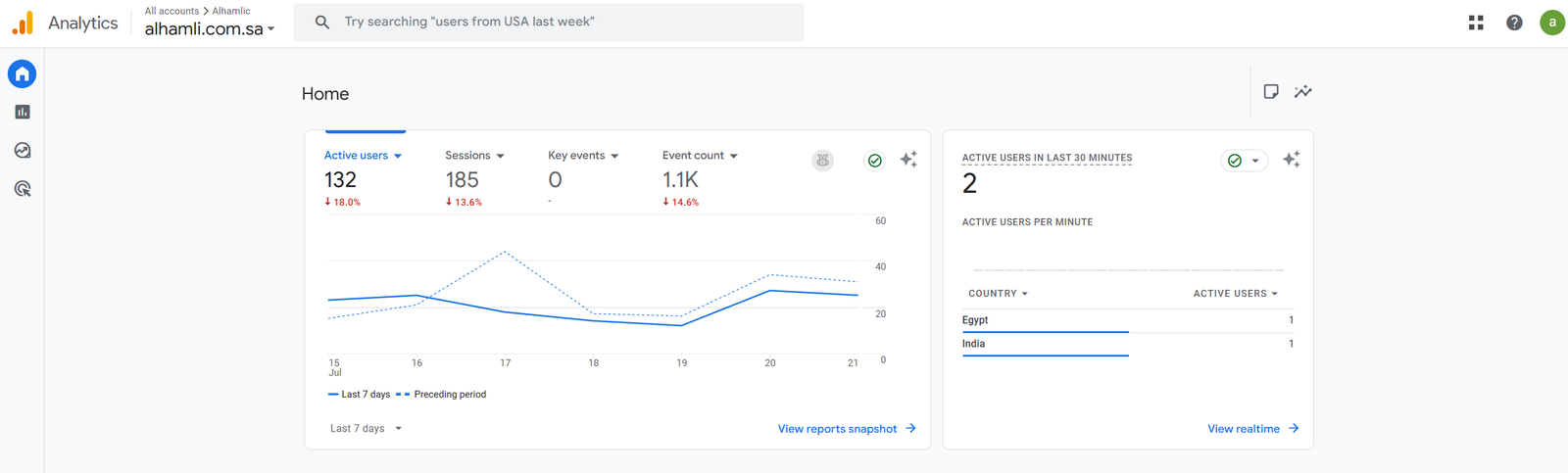Open the Insights sparkline icon
This screenshot has width=1568, height=473.
(x=1302, y=91)
